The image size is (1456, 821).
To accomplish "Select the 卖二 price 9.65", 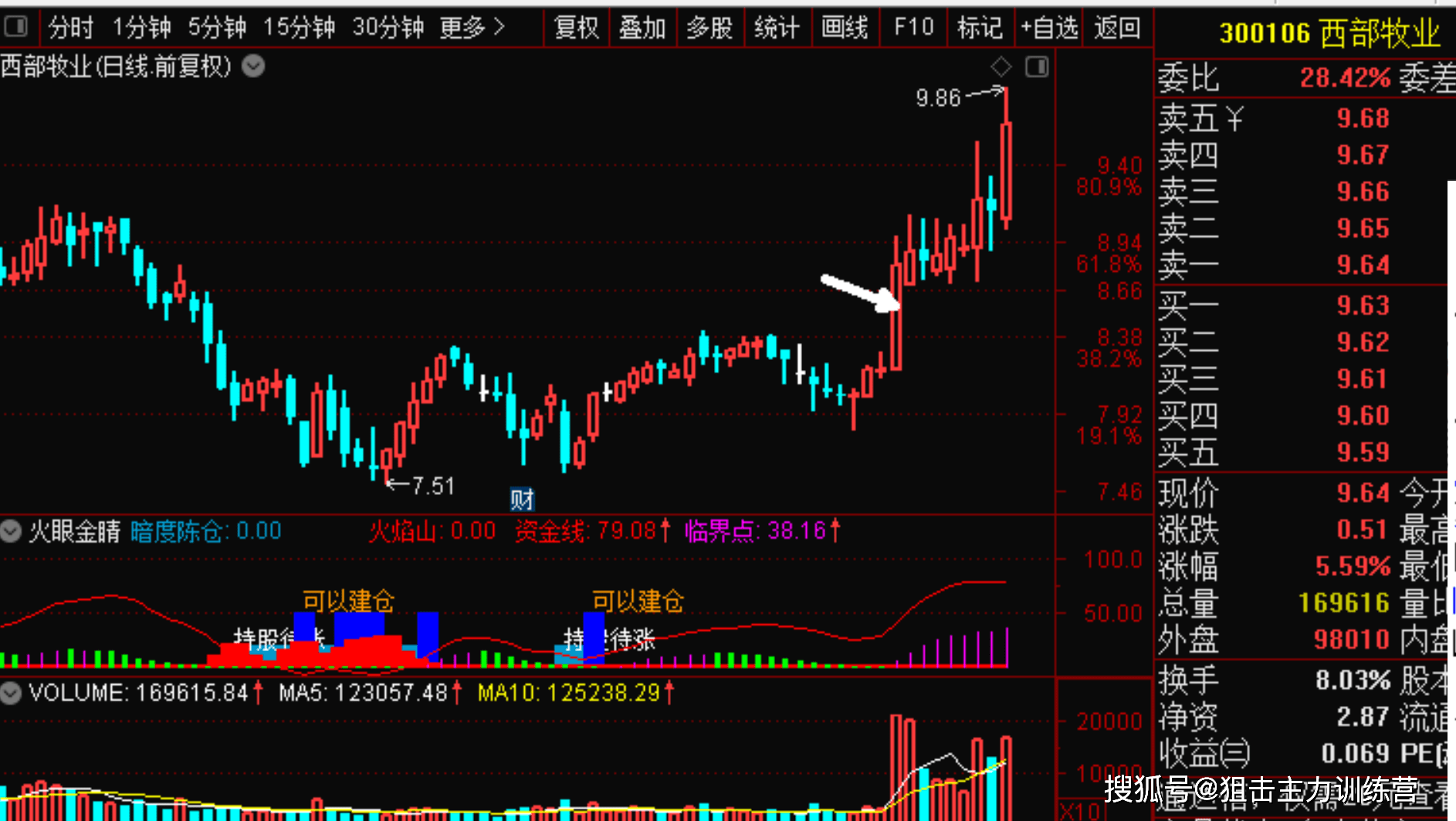I will (x=1363, y=229).
